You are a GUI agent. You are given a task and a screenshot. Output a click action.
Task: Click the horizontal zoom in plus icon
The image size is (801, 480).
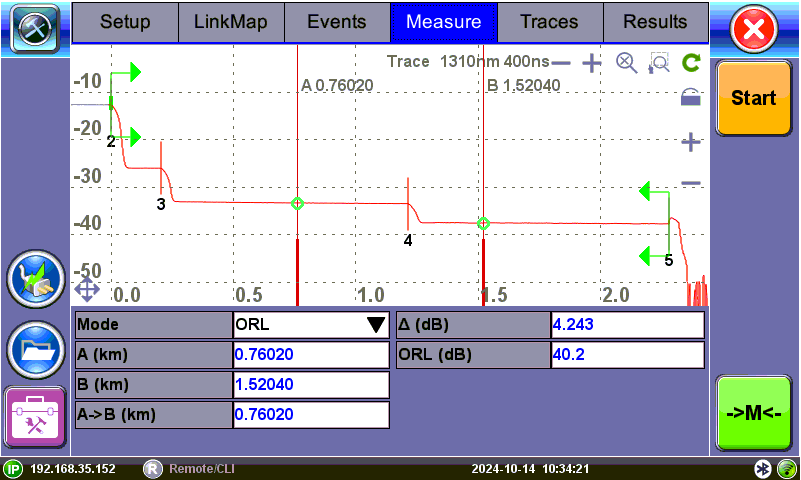pos(592,63)
